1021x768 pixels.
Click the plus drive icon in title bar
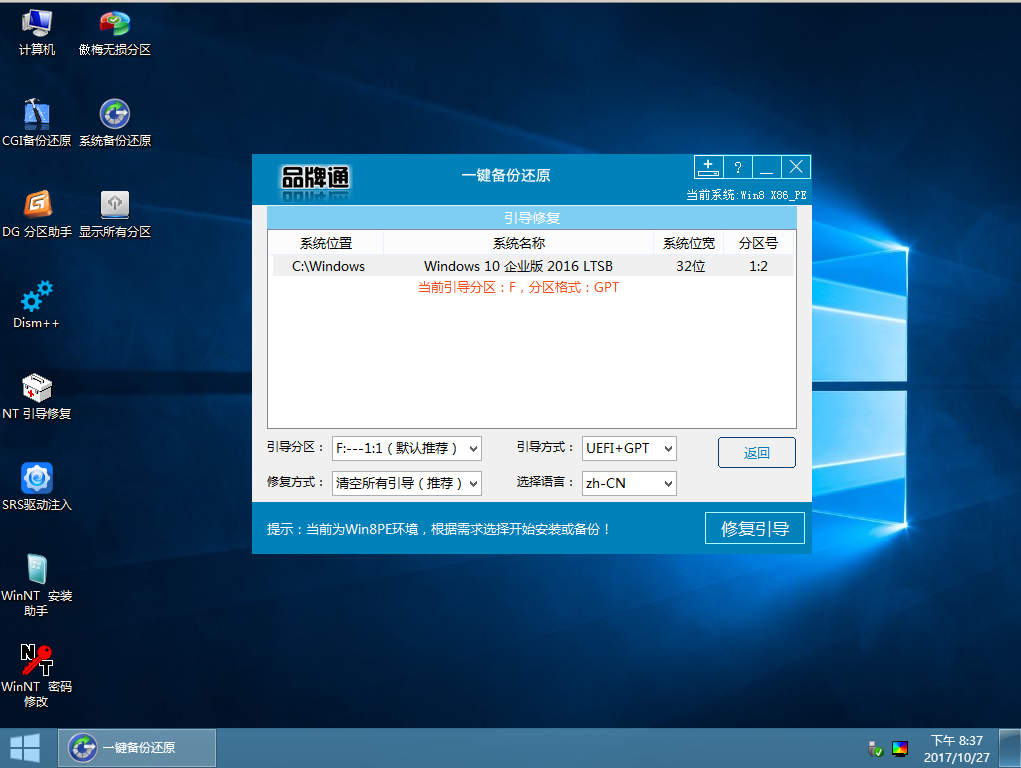[x=708, y=167]
